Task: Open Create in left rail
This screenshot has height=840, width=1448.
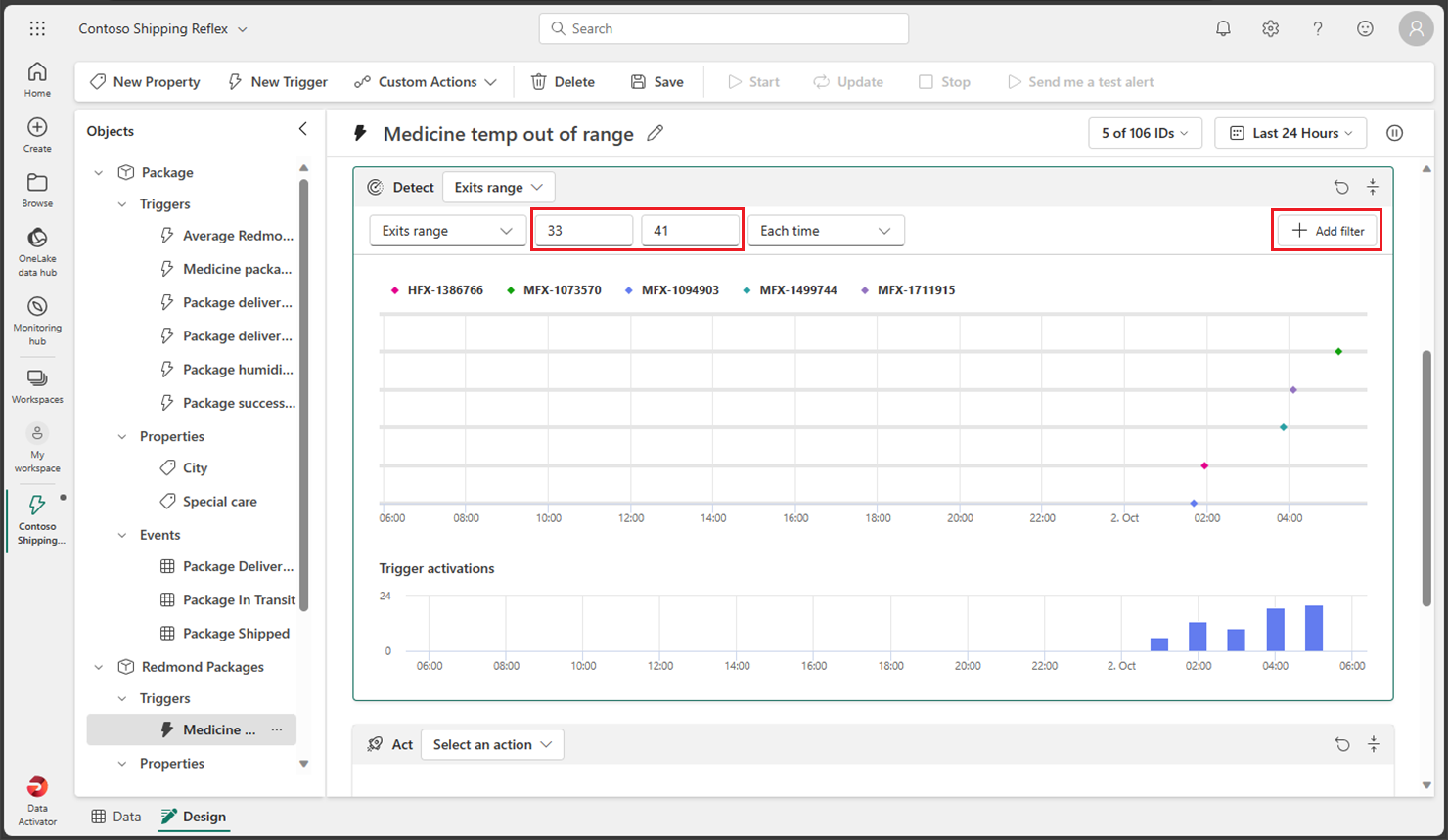Action: click(37, 135)
